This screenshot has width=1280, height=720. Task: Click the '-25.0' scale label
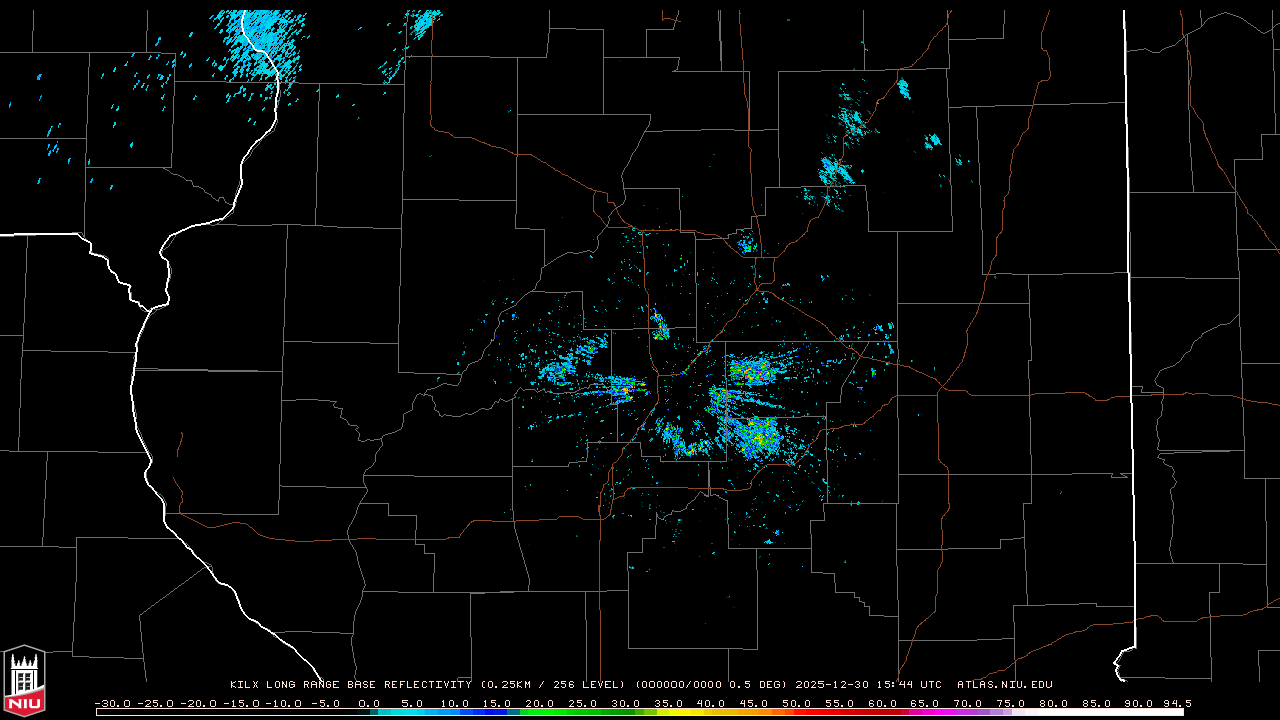155,703
